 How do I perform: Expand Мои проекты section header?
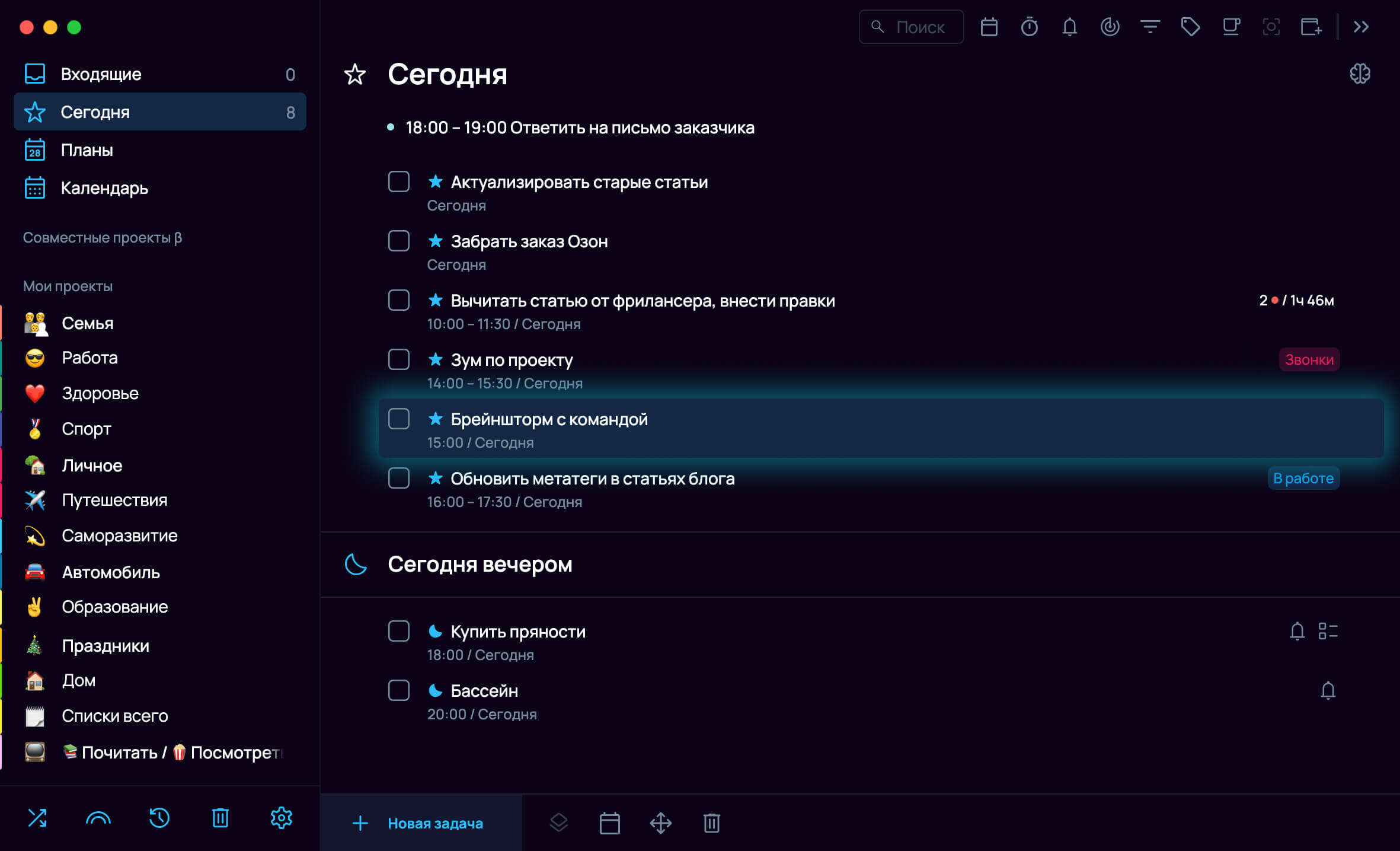pyautogui.click(x=68, y=286)
